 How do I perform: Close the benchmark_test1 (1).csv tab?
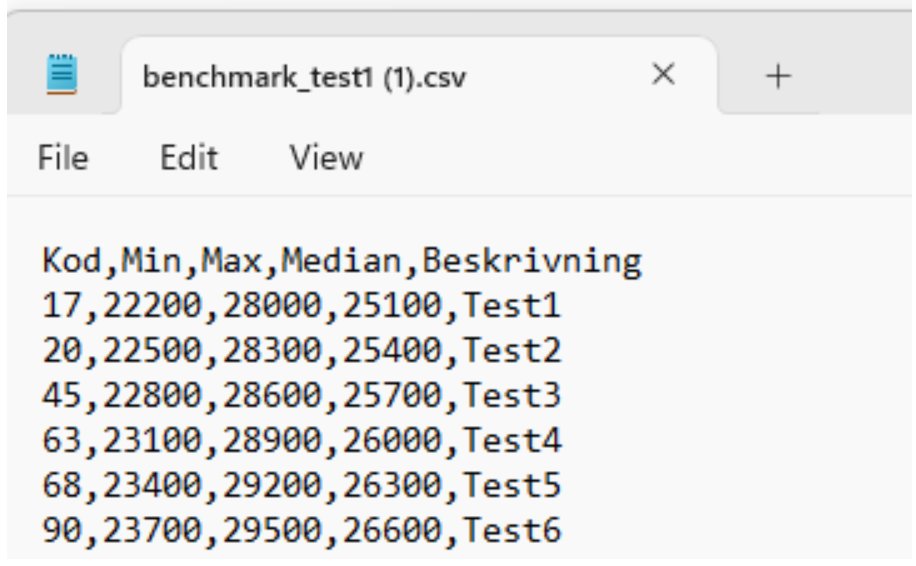[664, 75]
